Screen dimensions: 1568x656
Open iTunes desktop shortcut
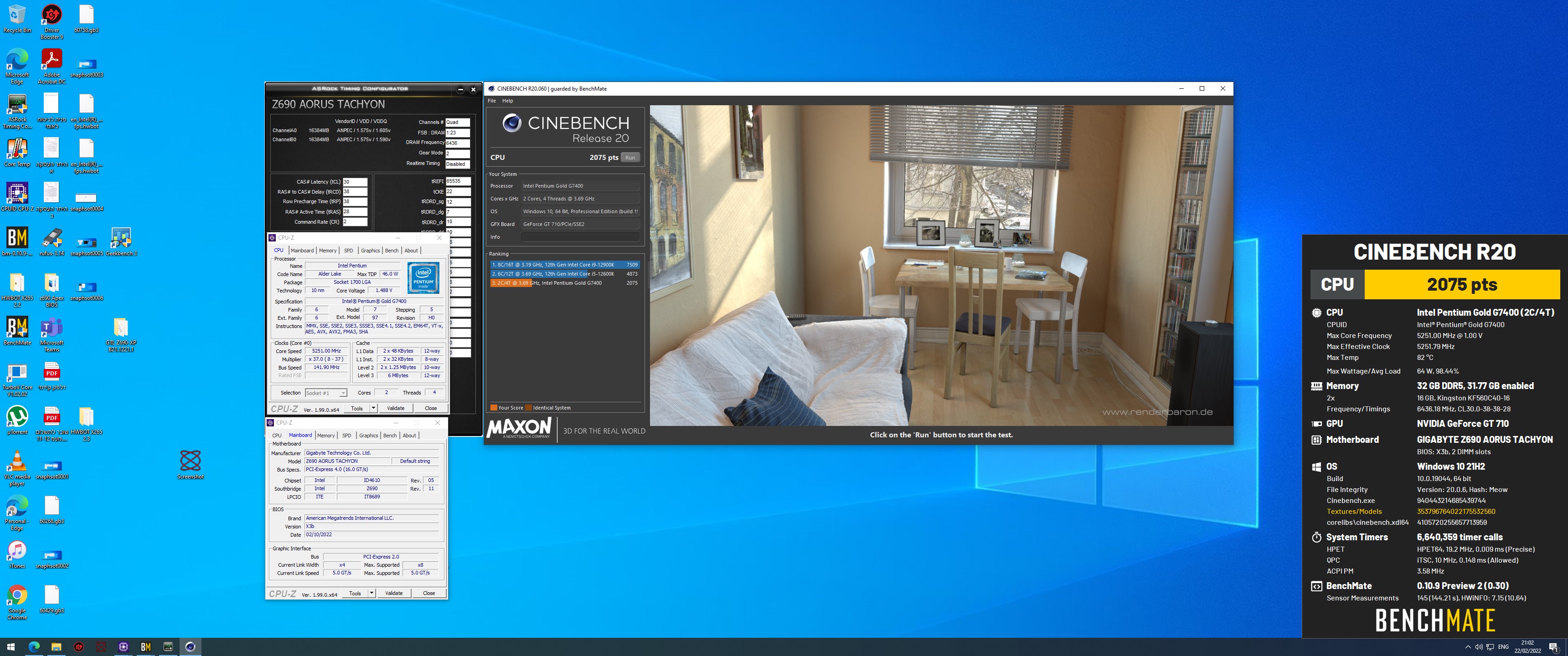pyautogui.click(x=17, y=554)
